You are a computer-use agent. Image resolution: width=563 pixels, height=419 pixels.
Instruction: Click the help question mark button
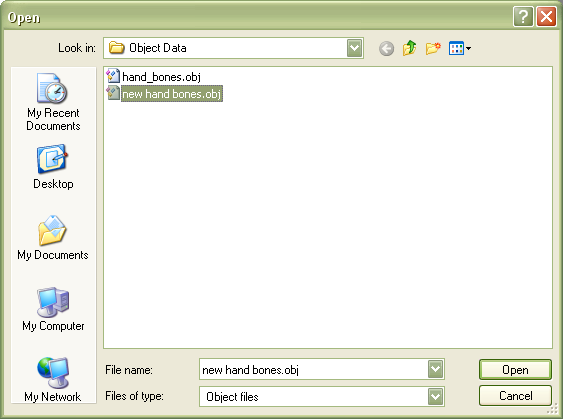click(x=523, y=17)
